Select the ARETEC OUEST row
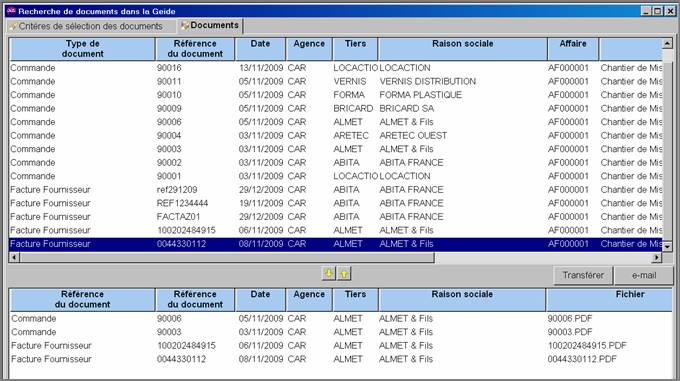 336,136
